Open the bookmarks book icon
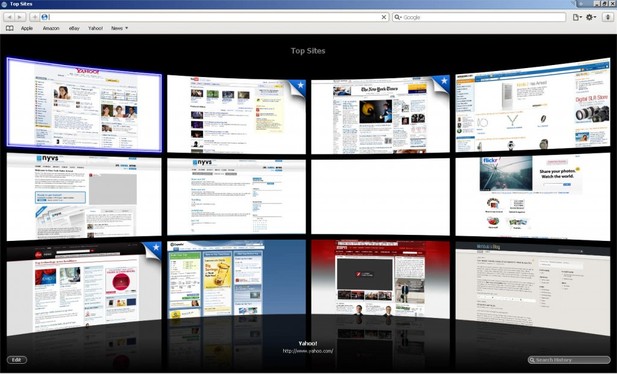 click(10, 28)
